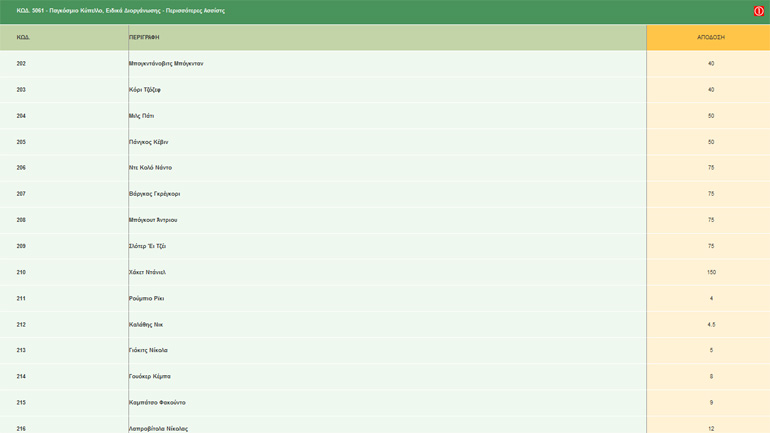Select odds 40 for Μπογκντάνοβιτς Μπόγκνταν

coord(710,64)
